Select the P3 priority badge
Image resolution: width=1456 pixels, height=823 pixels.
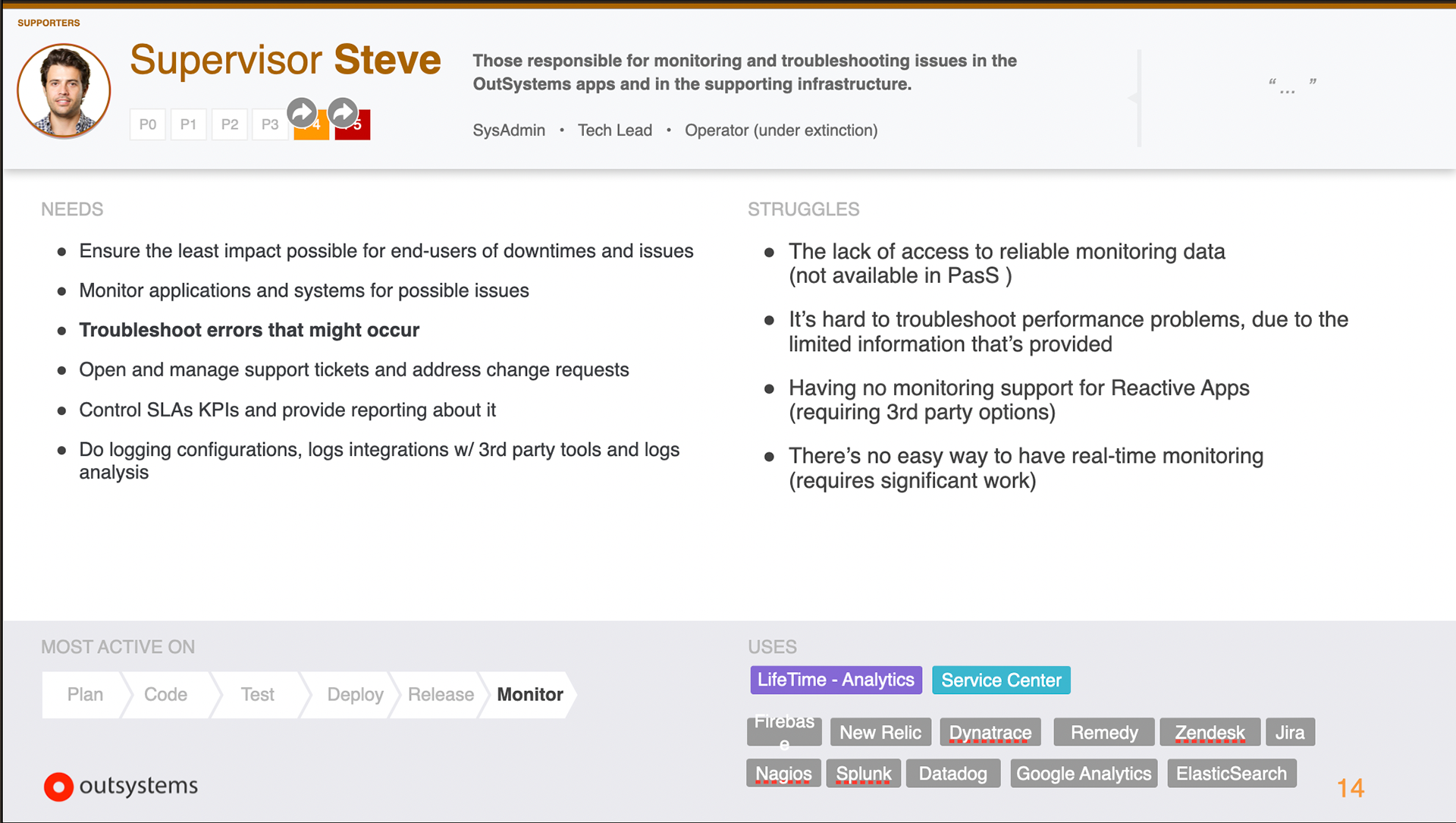point(270,124)
